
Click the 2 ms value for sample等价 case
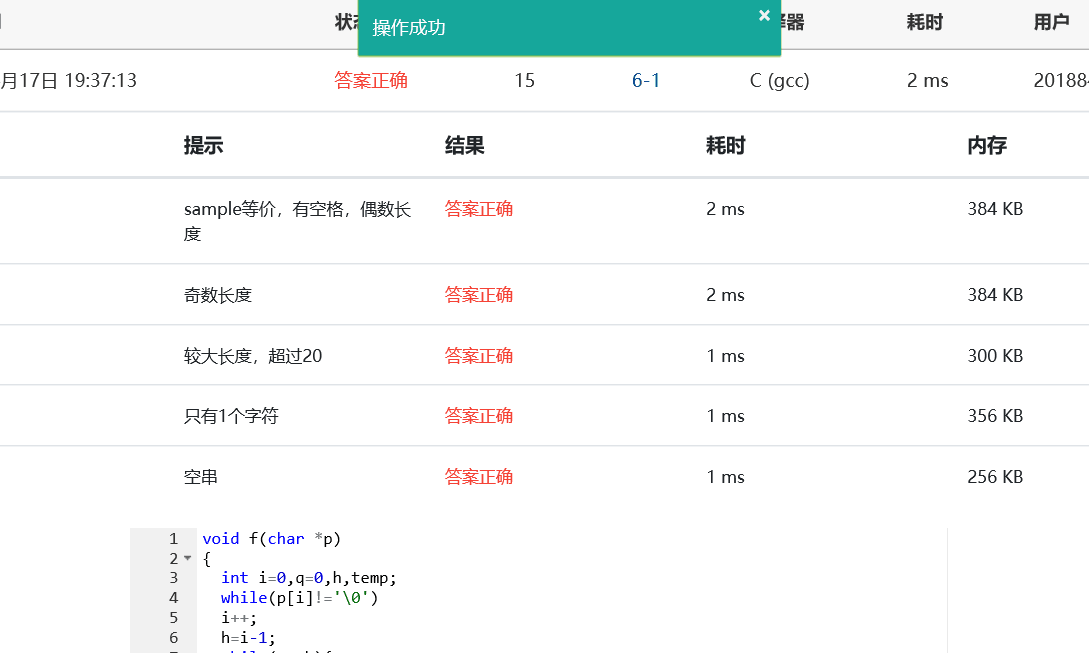pyautogui.click(x=725, y=209)
